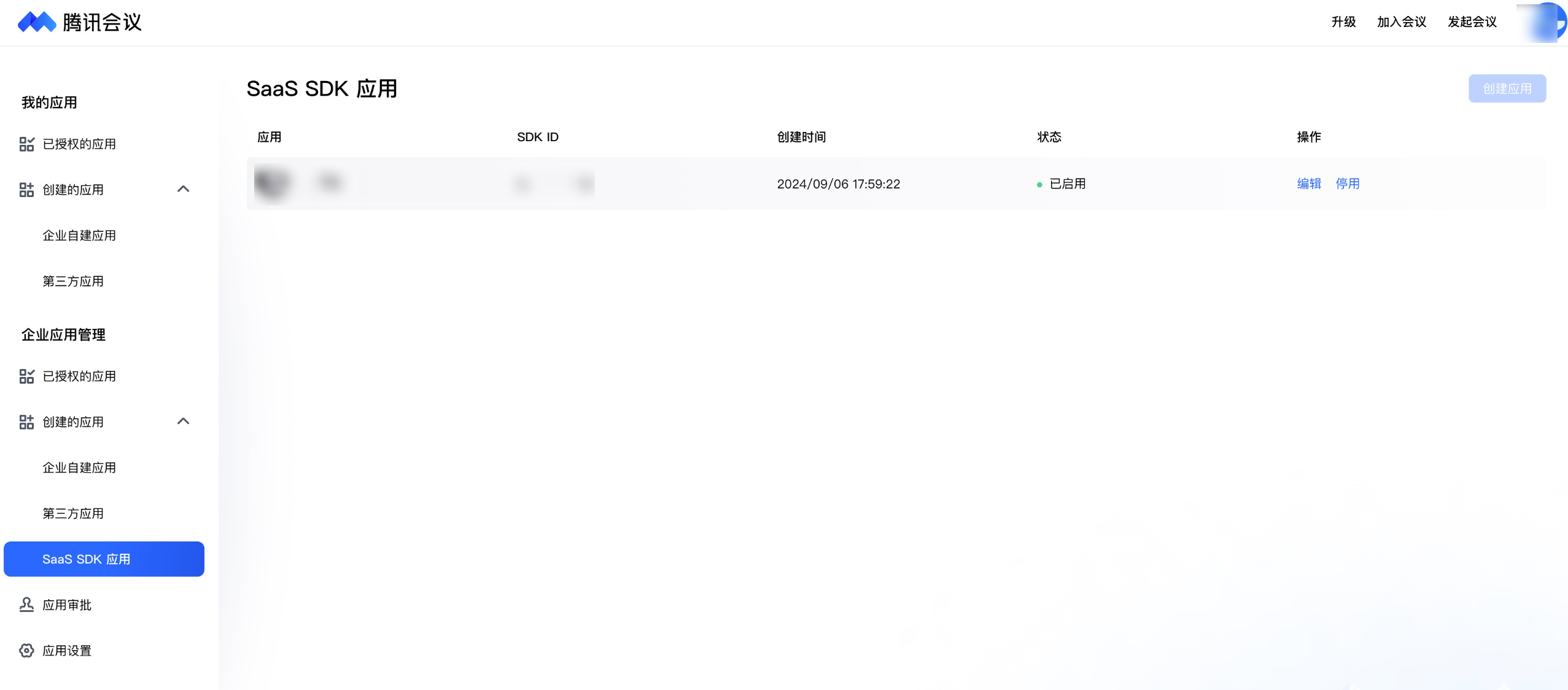
Task: Click the 应用设置 gear icon
Action: pyautogui.click(x=26, y=651)
